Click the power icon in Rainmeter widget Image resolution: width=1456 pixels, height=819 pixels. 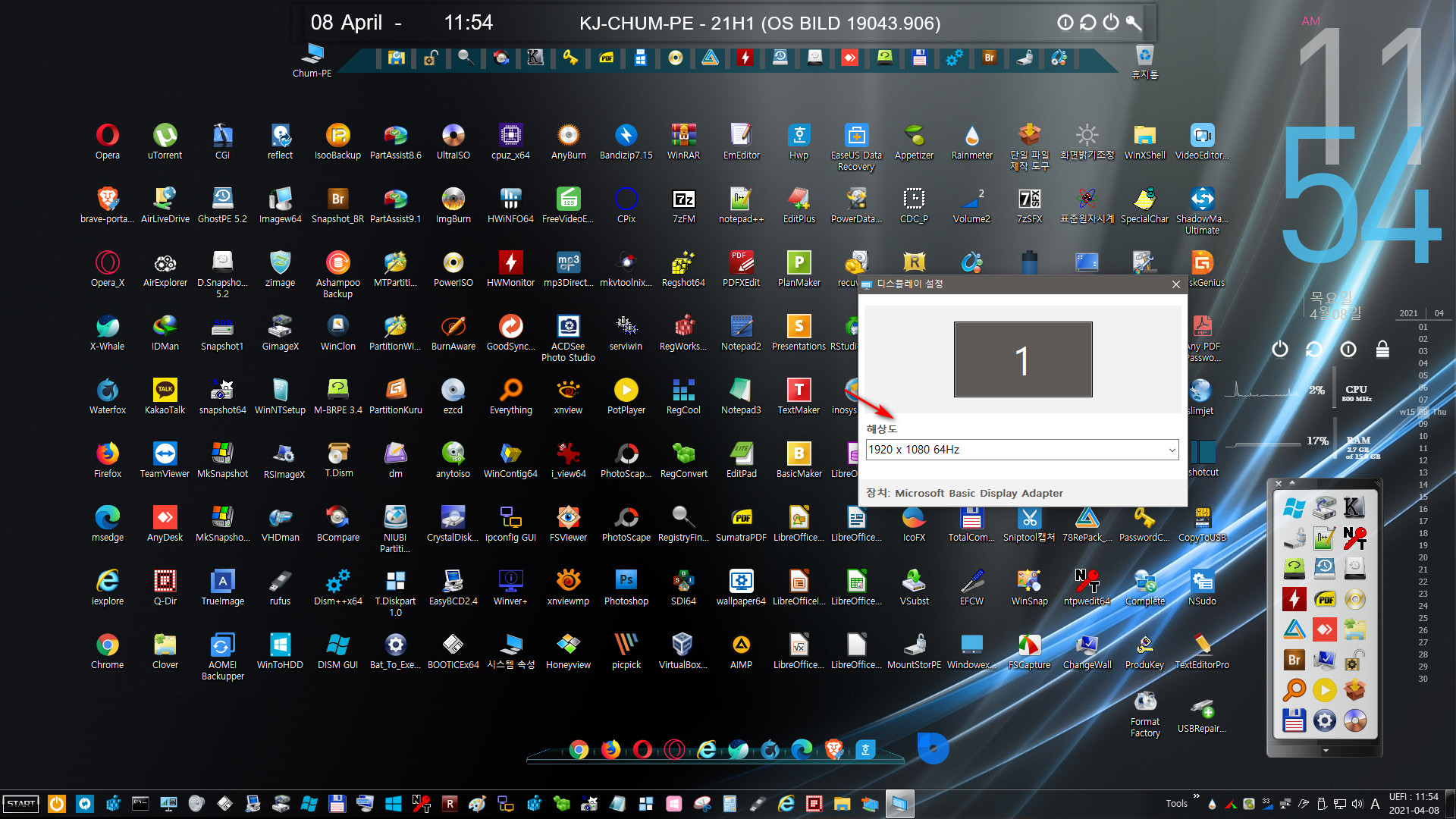(1279, 349)
